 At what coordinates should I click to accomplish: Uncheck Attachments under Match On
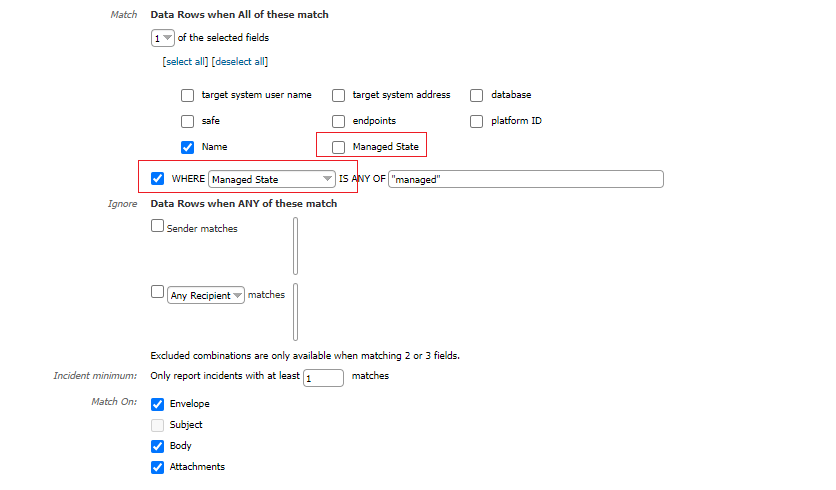[x=157, y=467]
